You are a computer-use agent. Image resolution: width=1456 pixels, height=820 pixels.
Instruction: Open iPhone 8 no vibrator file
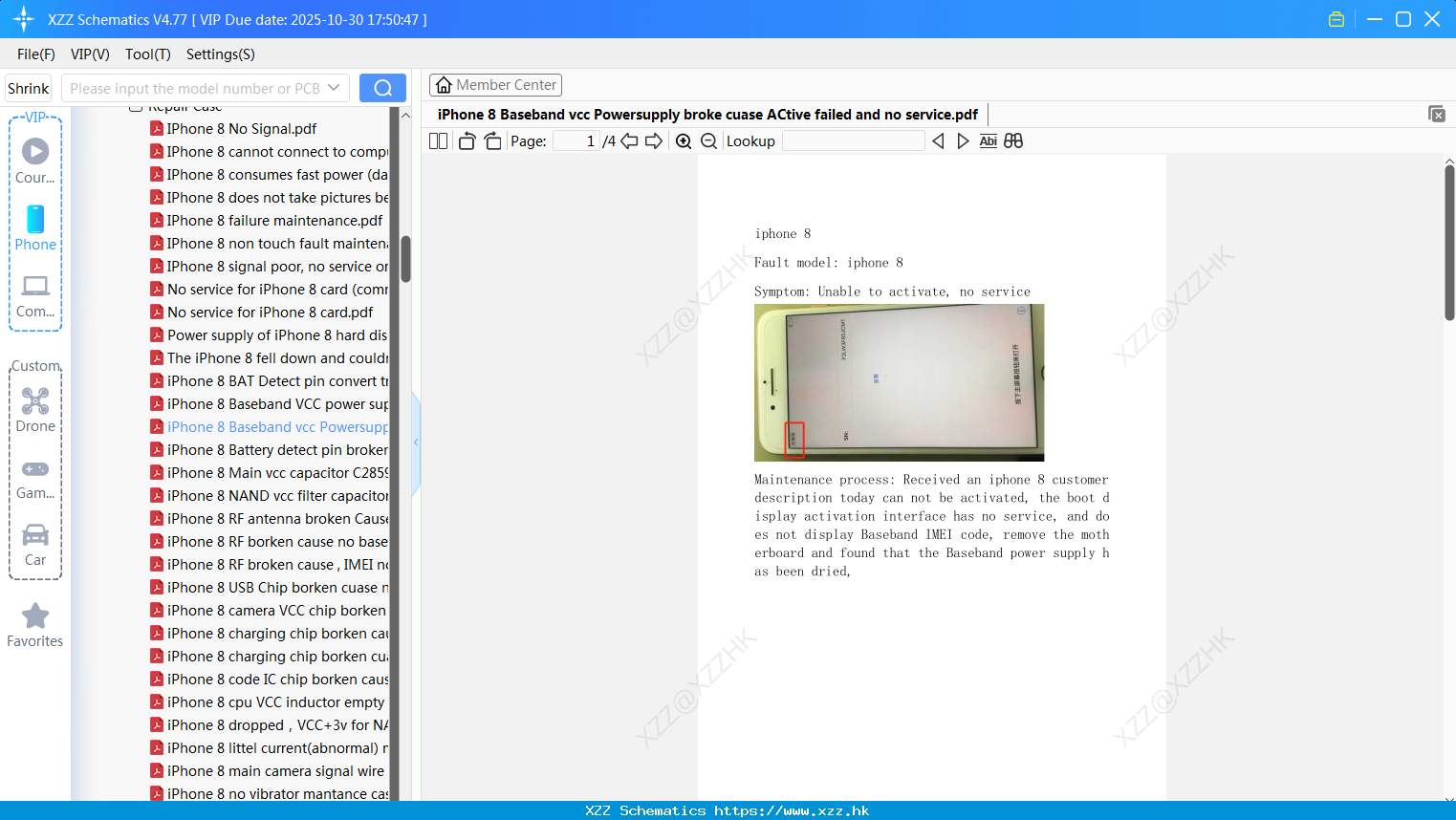270,794
